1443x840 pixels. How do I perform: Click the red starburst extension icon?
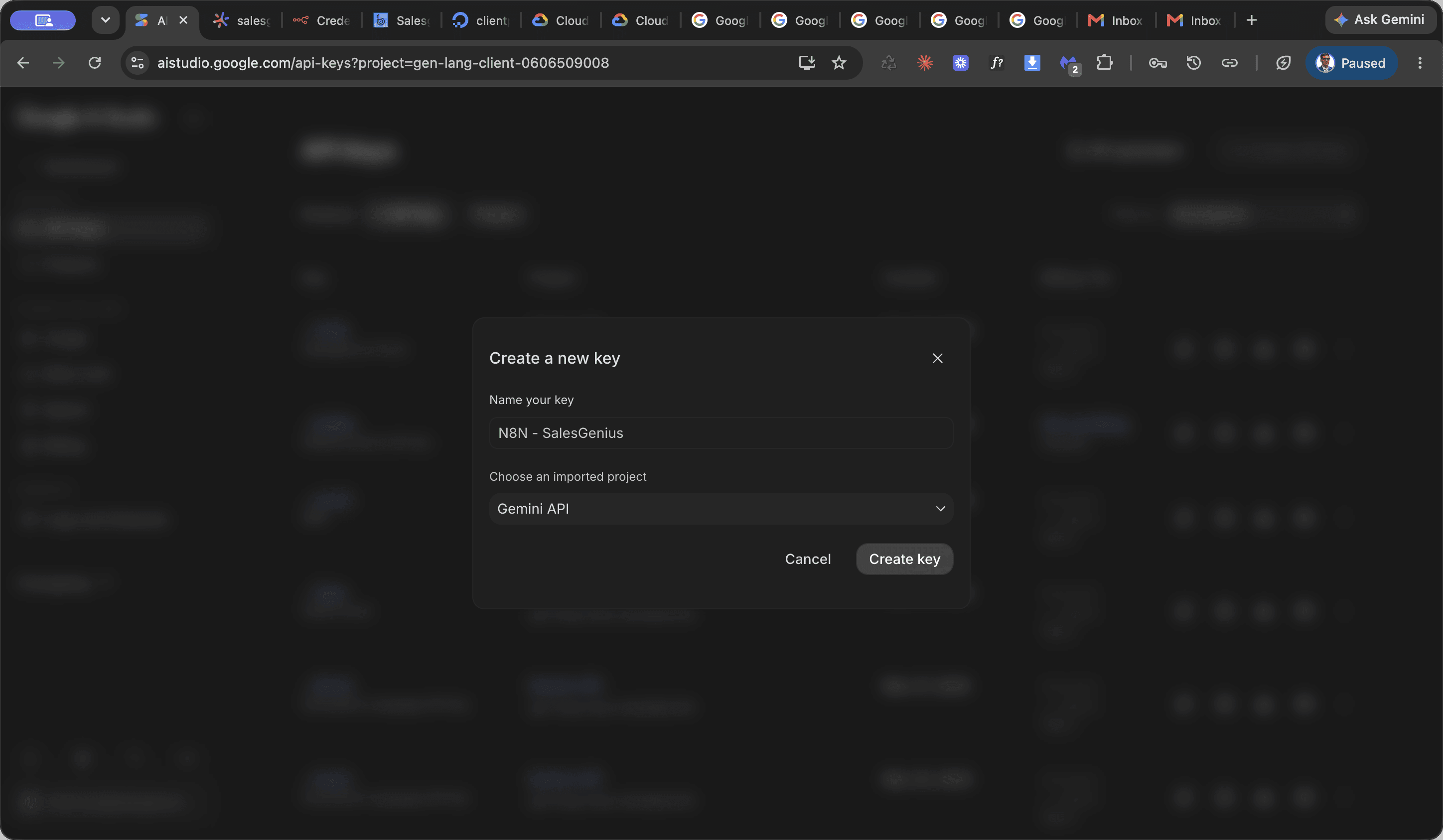pos(925,63)
